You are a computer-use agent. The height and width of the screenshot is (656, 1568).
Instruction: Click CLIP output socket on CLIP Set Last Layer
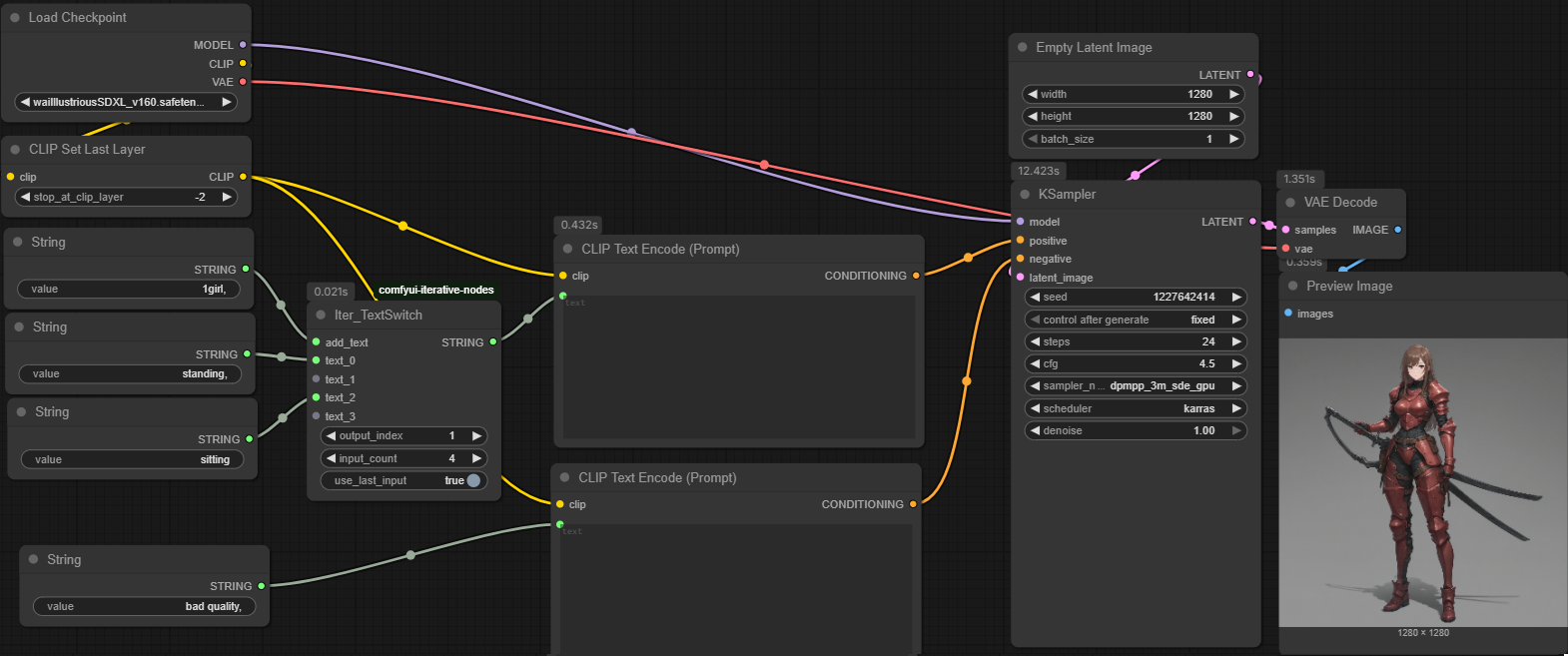click(x=243, y=177)
